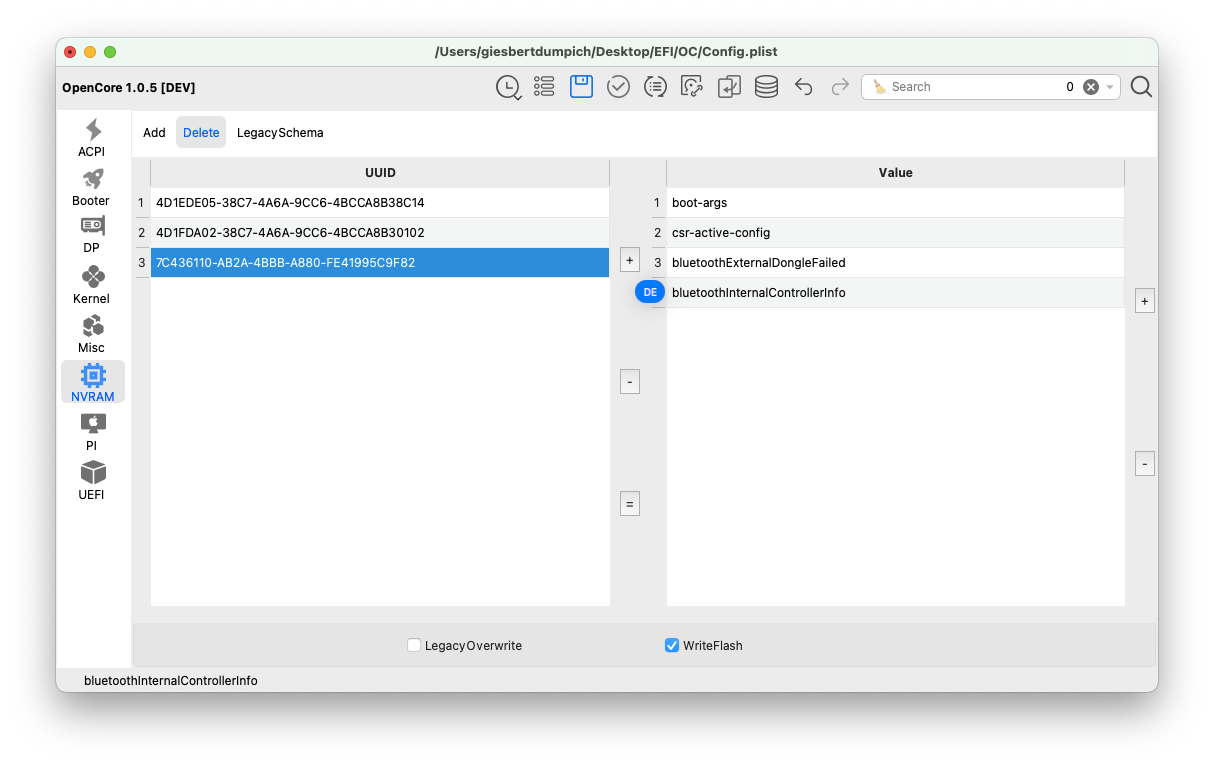Click the blue DE badge
The width and height of the screenshot is (1214, 766).
(x=650, y=292)
